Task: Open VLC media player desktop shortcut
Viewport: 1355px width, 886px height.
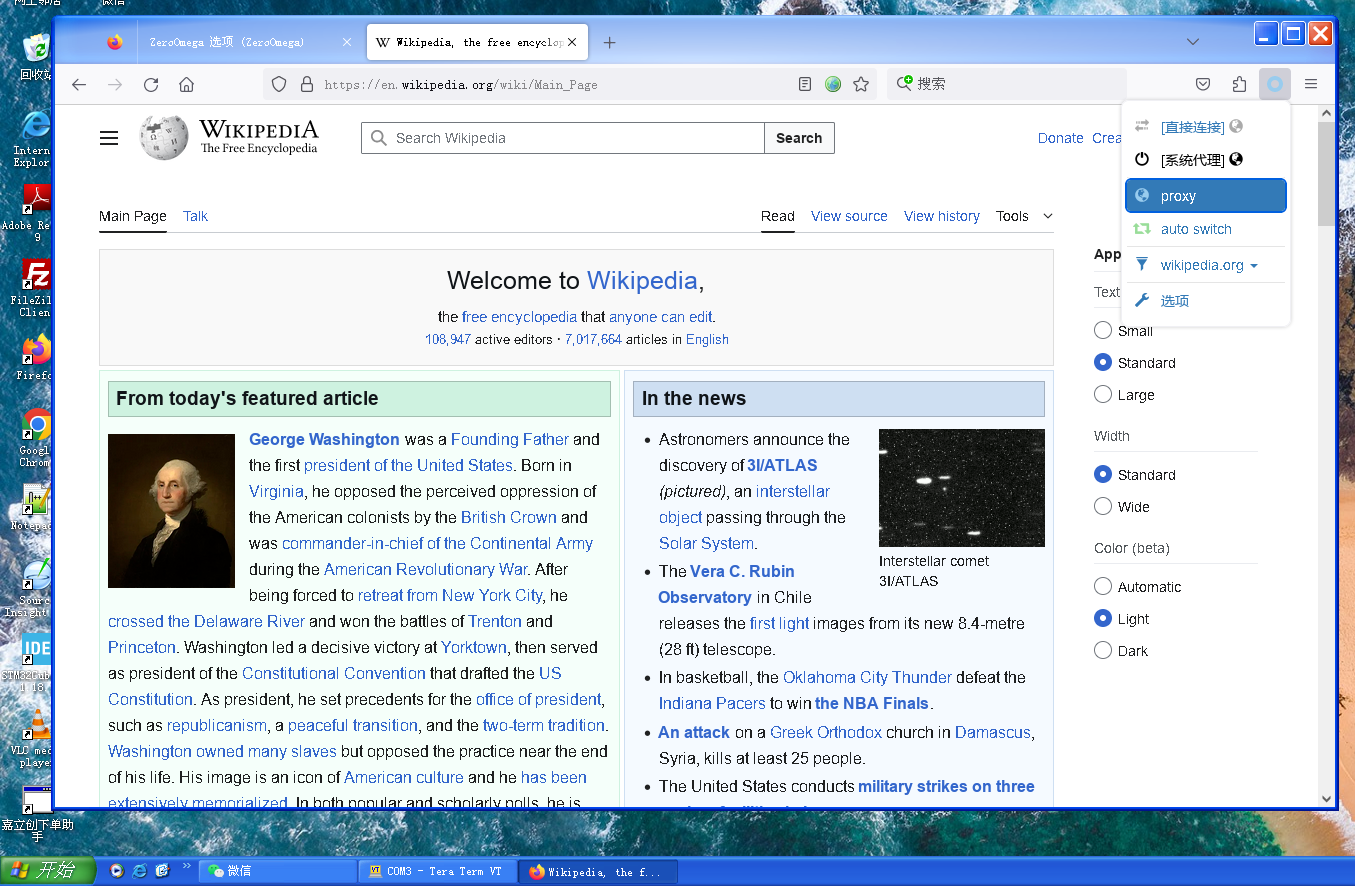Action: point(36,738)
